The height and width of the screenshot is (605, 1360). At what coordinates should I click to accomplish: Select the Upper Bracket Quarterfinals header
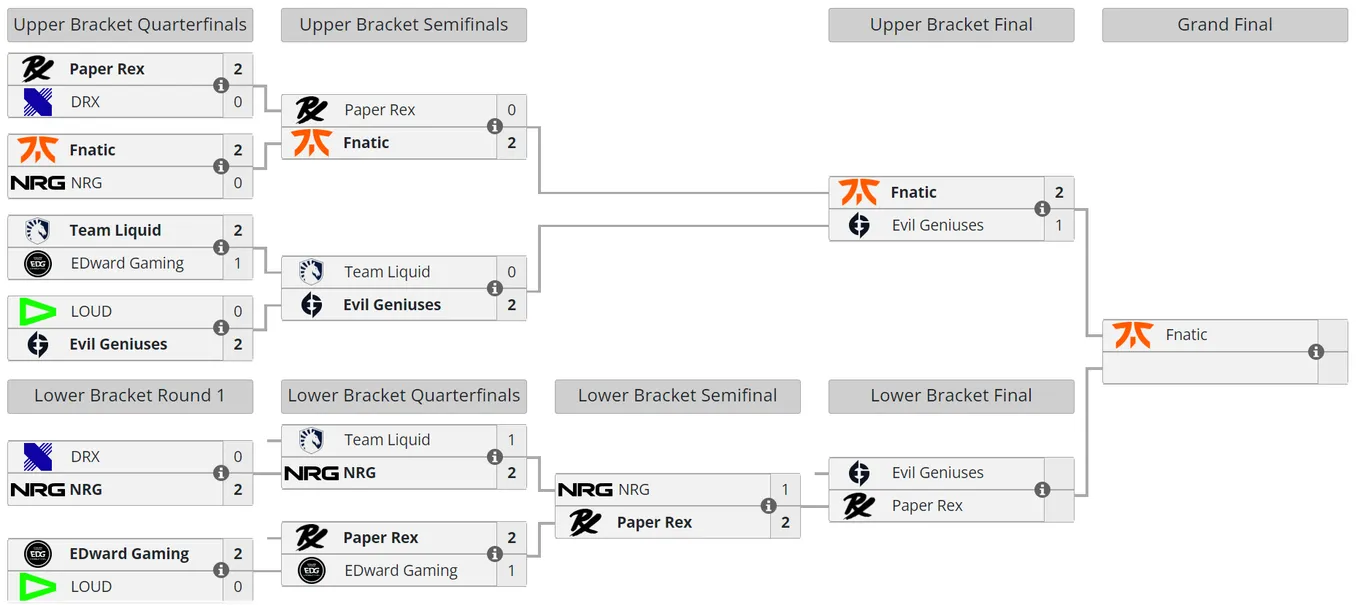click(130, 25)
